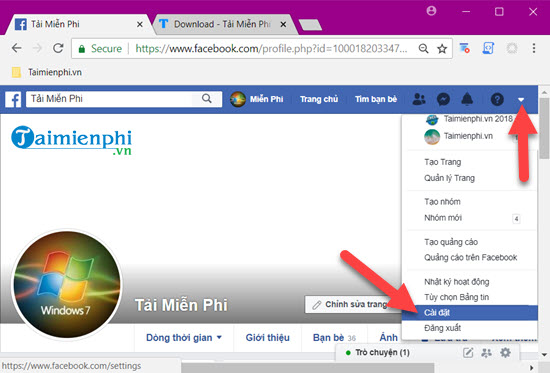This screenshot has width=550, height=373.
Task: Bookmark this page with the star icon
Action: tap(442, 48)
